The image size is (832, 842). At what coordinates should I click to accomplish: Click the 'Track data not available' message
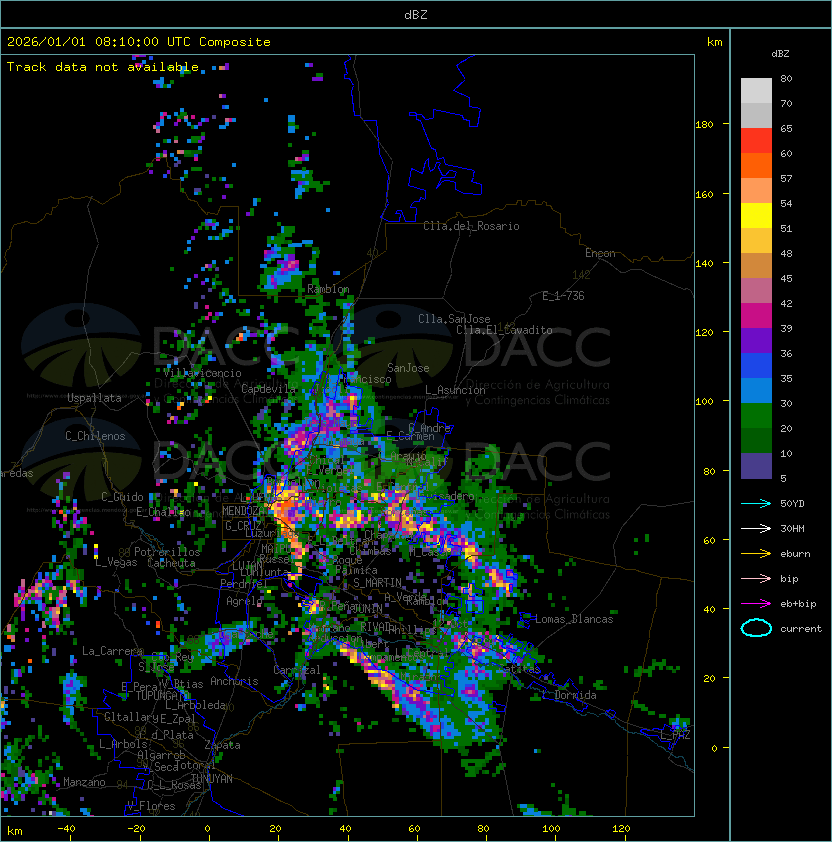[x=103, y=67]
